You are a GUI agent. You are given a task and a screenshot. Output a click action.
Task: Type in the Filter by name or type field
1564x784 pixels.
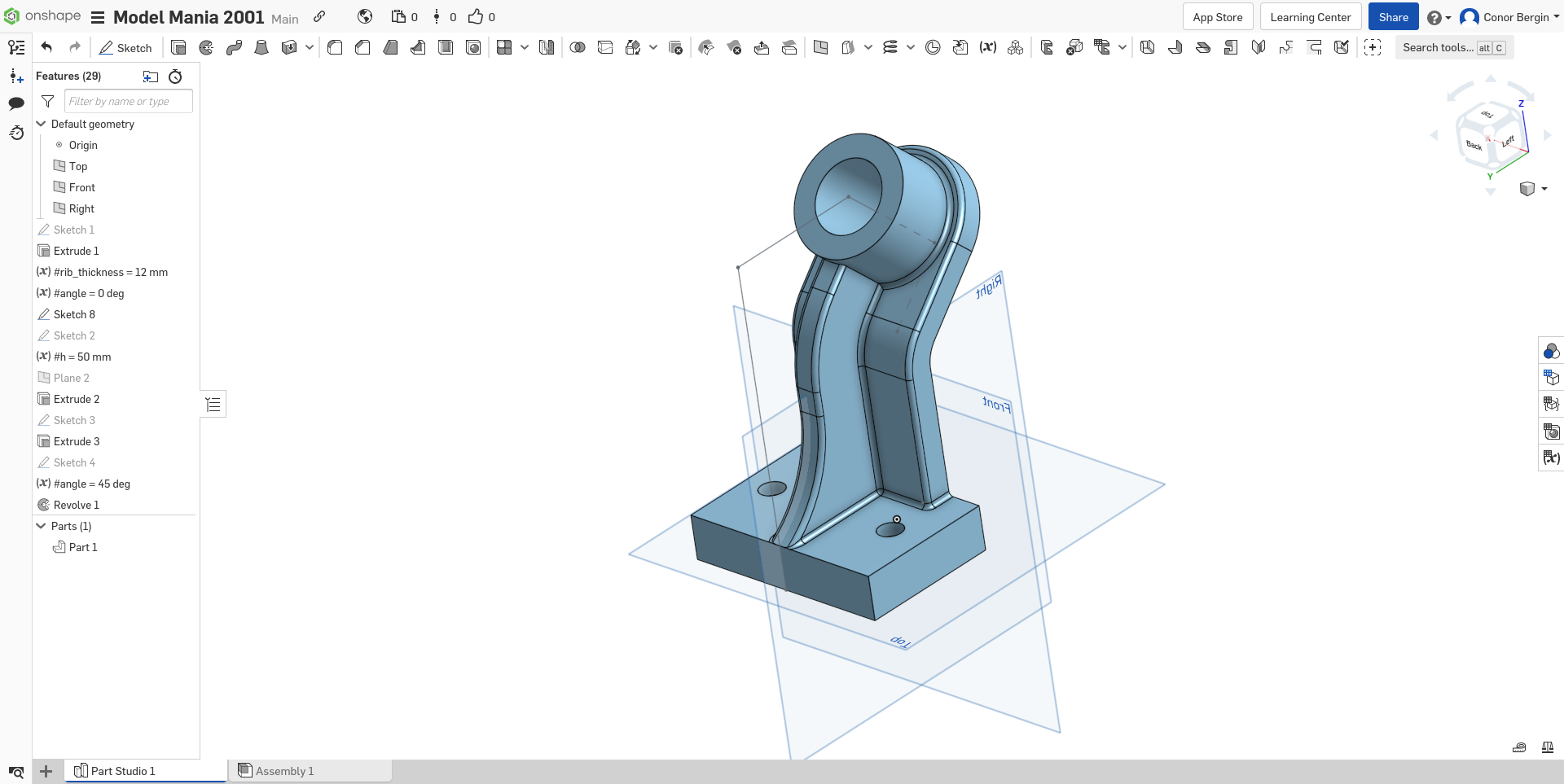coord(127,101)
